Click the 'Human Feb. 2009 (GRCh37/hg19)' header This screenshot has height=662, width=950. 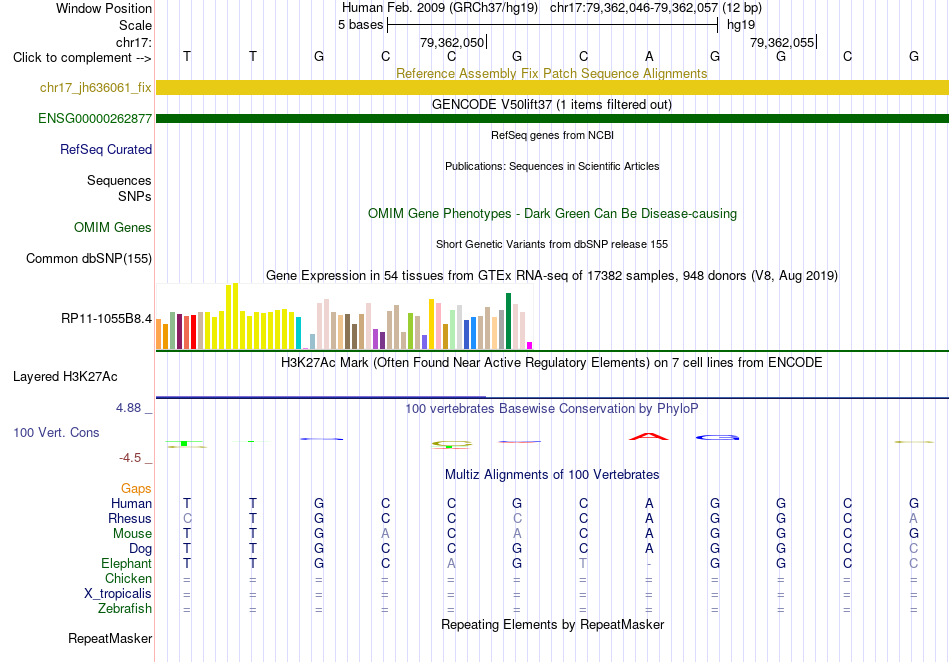click(440, 8)
